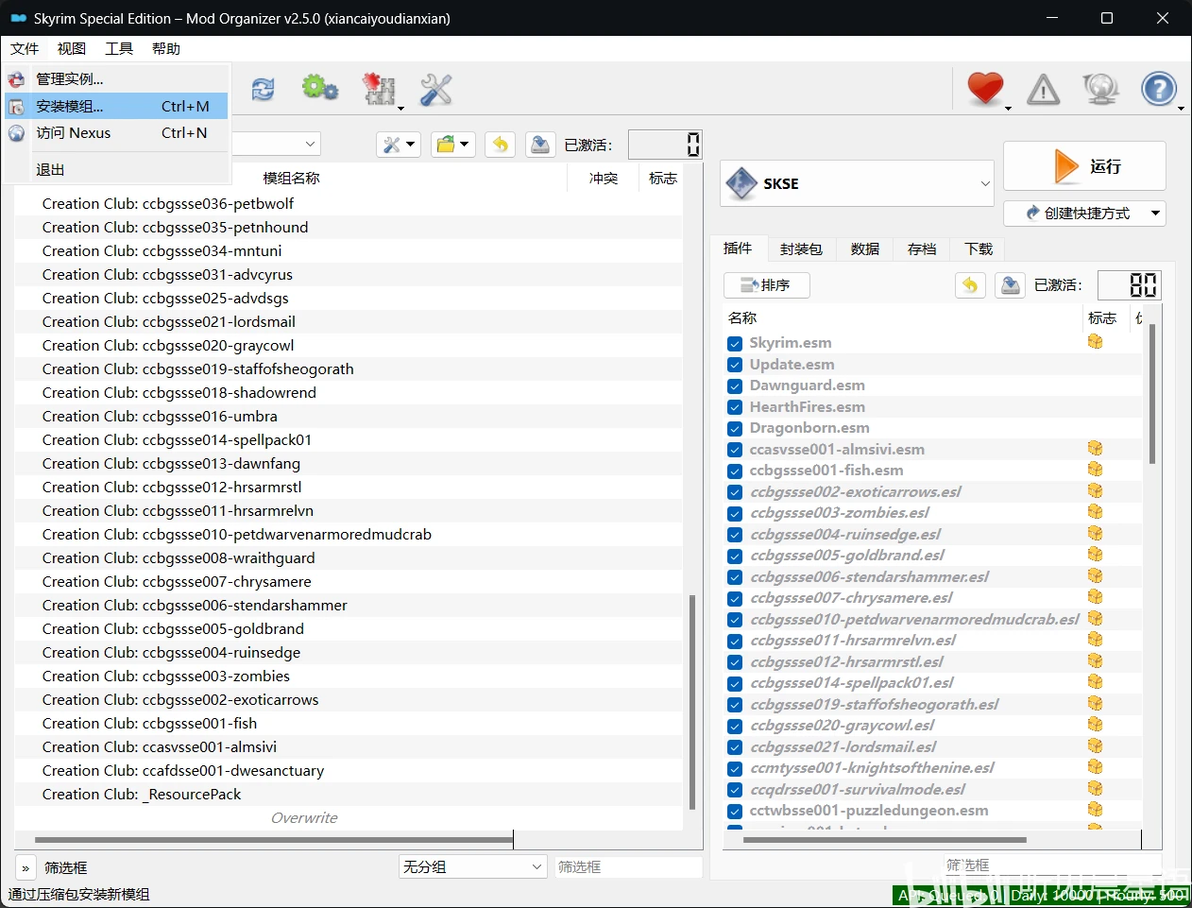
Task: Click the SKSE executable icon
Action: [x=741, y=183]
